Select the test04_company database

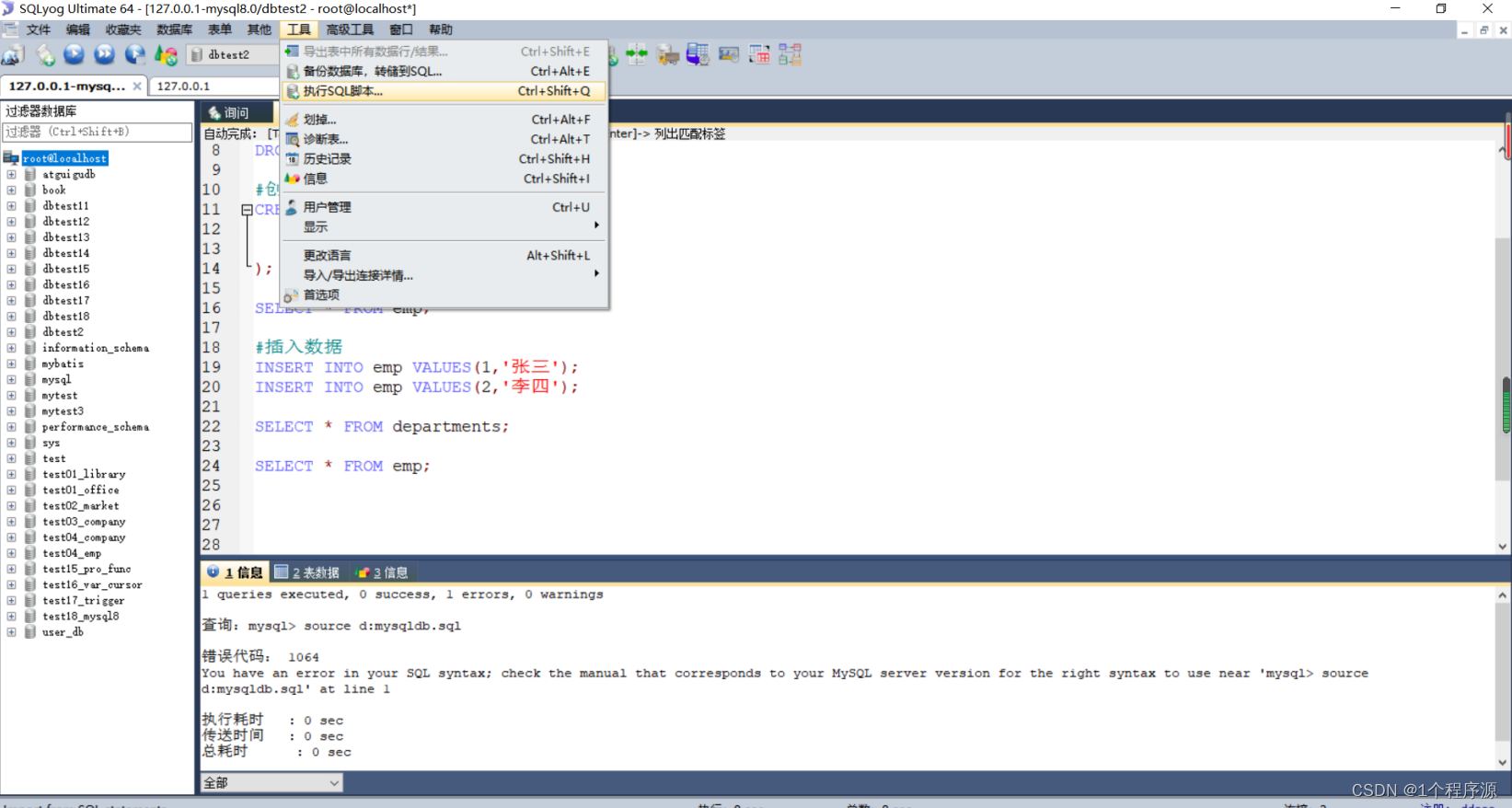pyautogui.click(x=84, y=537)
